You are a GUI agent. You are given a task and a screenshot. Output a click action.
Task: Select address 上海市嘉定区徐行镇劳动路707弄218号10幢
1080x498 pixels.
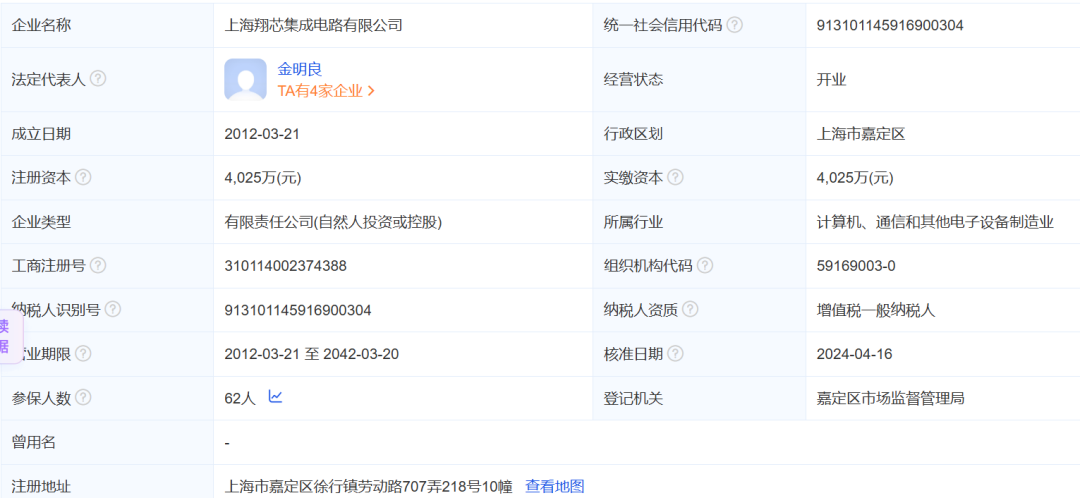[368, 486]
